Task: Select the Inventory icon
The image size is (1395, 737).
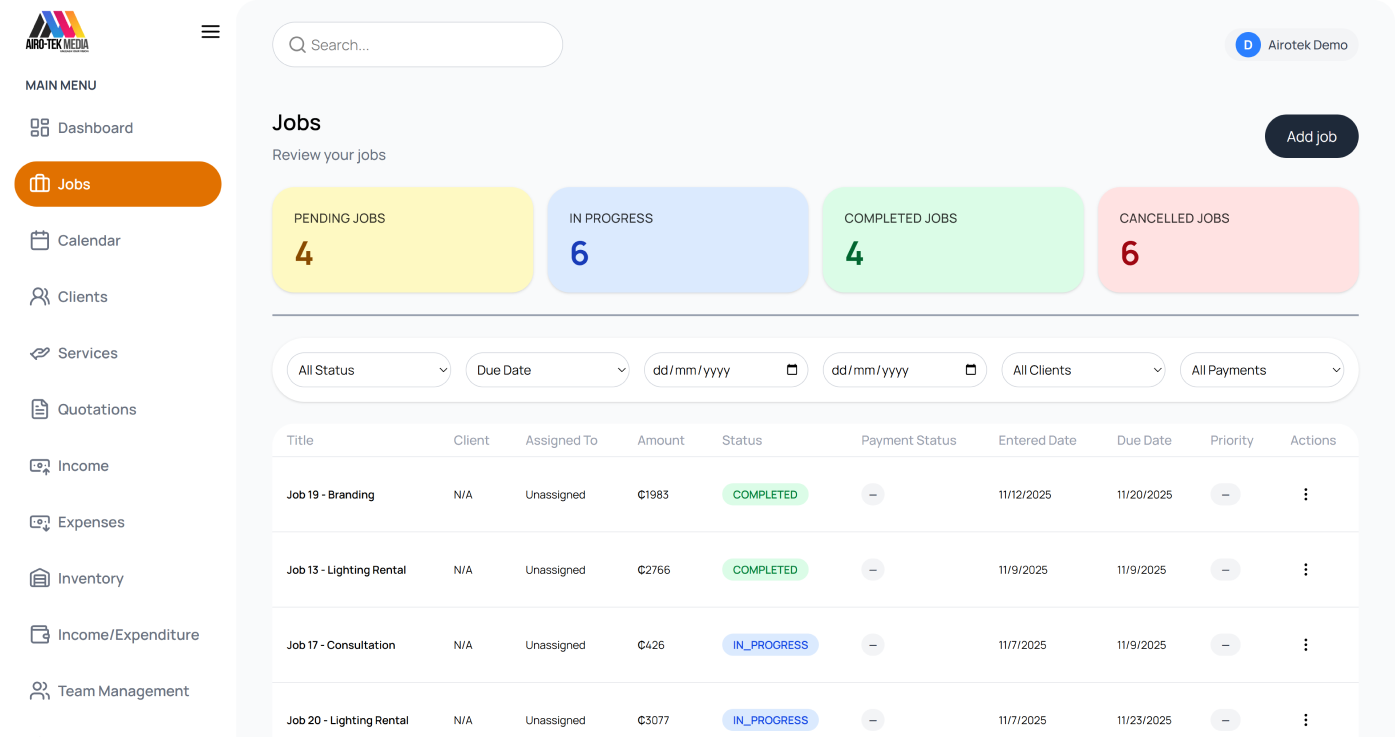Action: tap(38, 578)
